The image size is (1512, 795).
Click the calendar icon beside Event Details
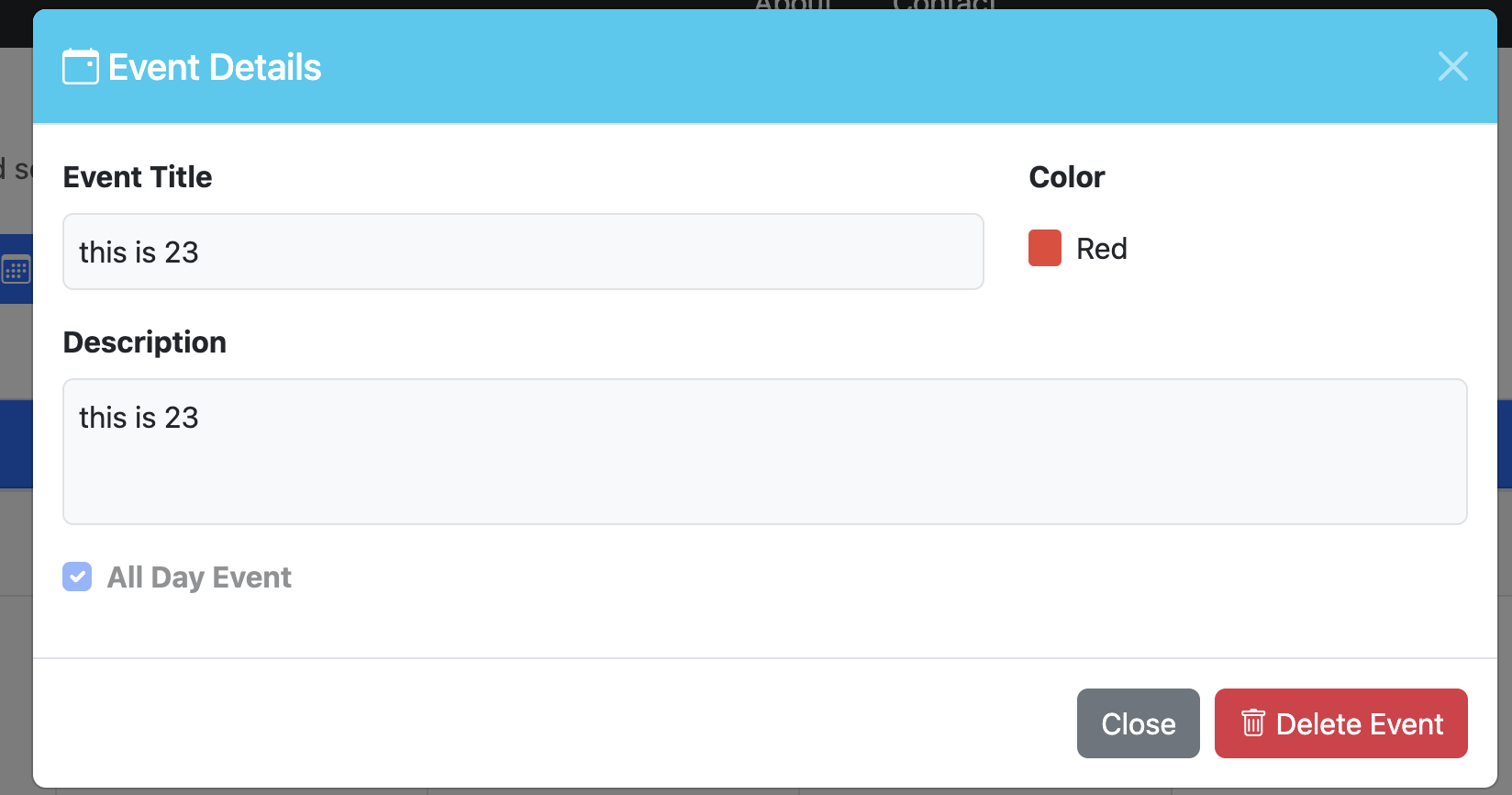[x=81, y=67]
